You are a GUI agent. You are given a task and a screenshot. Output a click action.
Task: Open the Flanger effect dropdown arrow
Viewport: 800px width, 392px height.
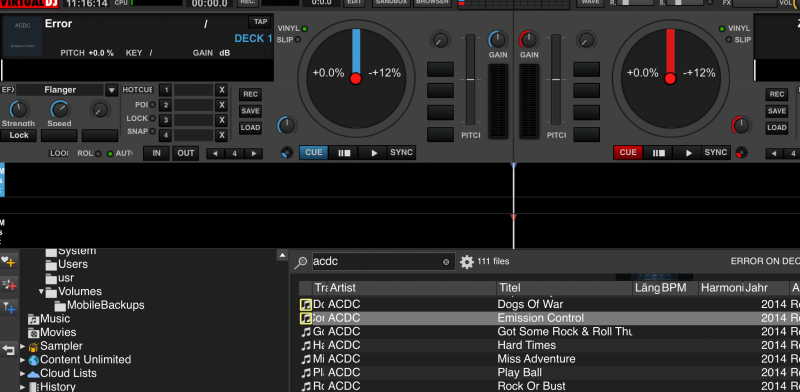112,91
